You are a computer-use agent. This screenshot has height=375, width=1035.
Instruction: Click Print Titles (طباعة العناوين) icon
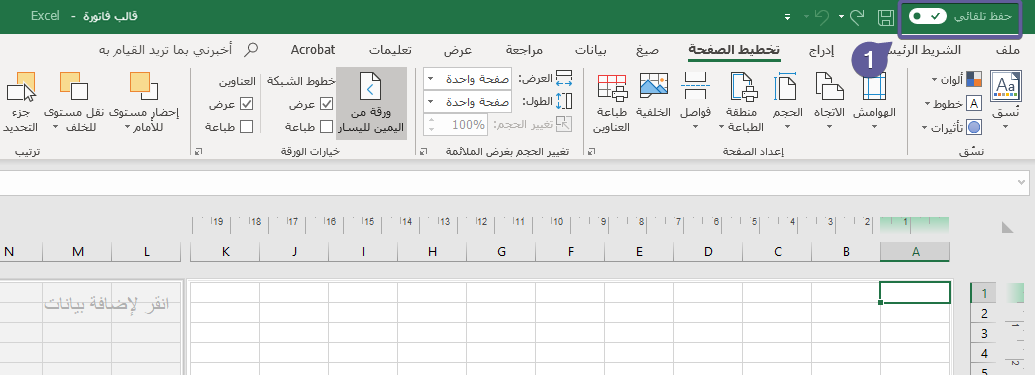[612, 88]
